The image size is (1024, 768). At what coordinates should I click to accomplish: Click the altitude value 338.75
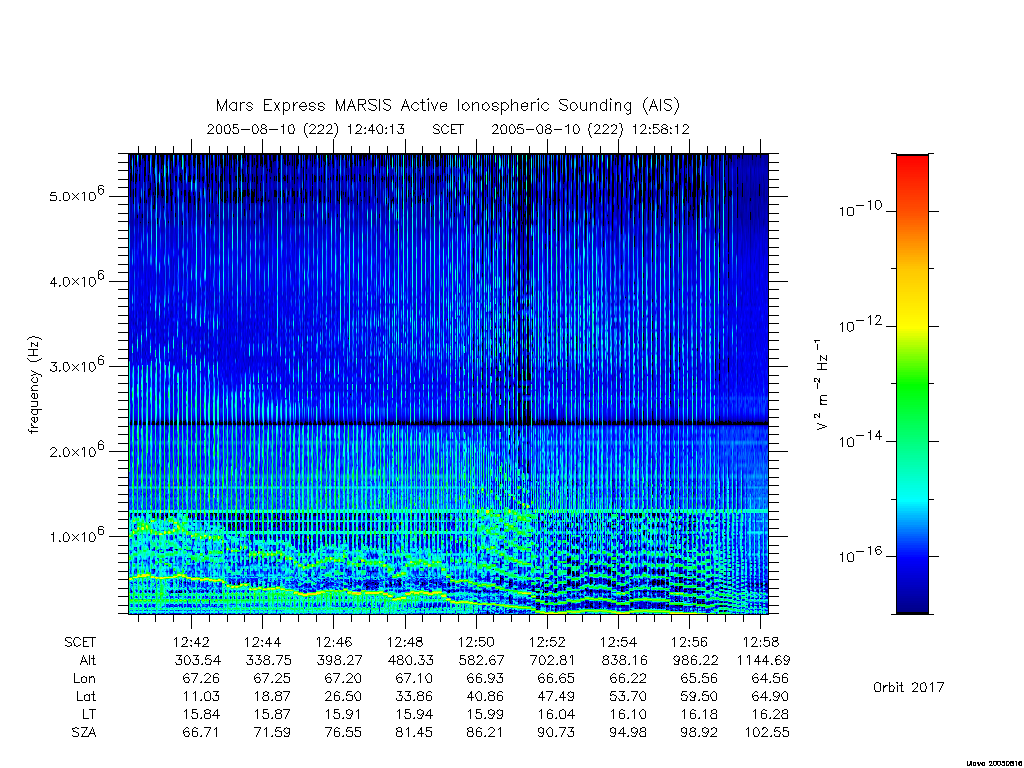tap(268, 660)
